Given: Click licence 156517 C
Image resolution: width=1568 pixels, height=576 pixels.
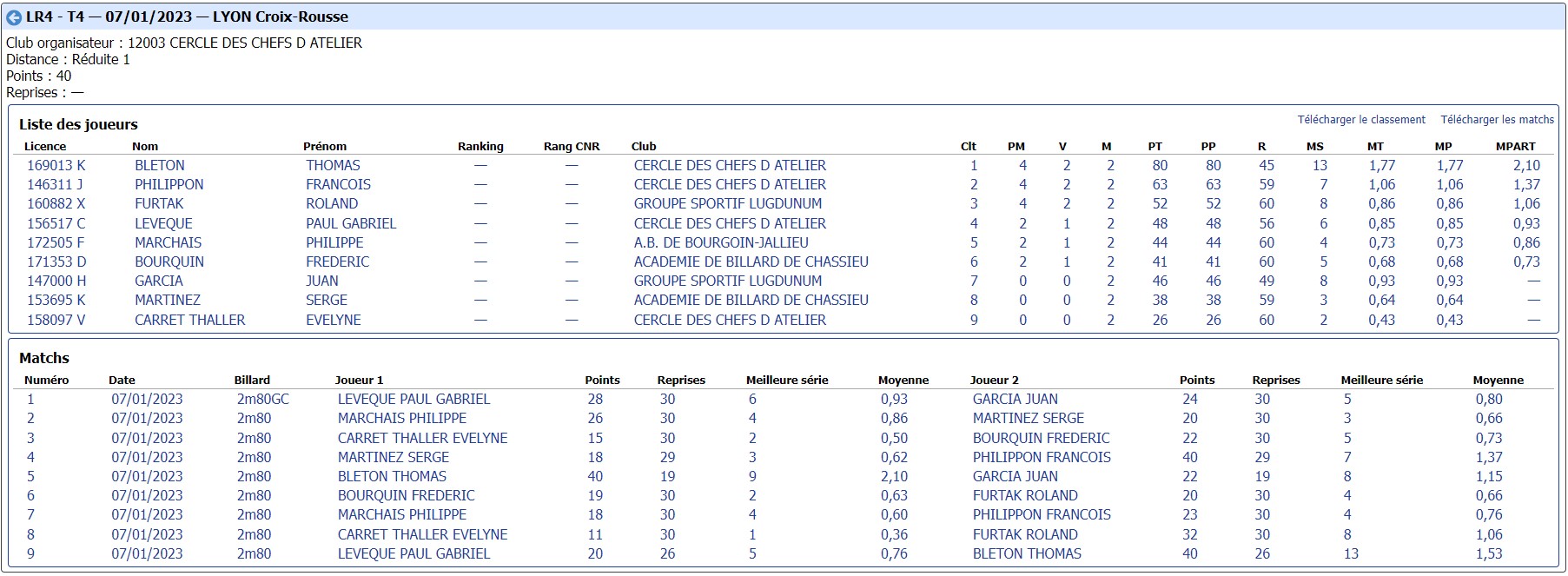Looking at the screenshot, I should click(x=56, y=223).
